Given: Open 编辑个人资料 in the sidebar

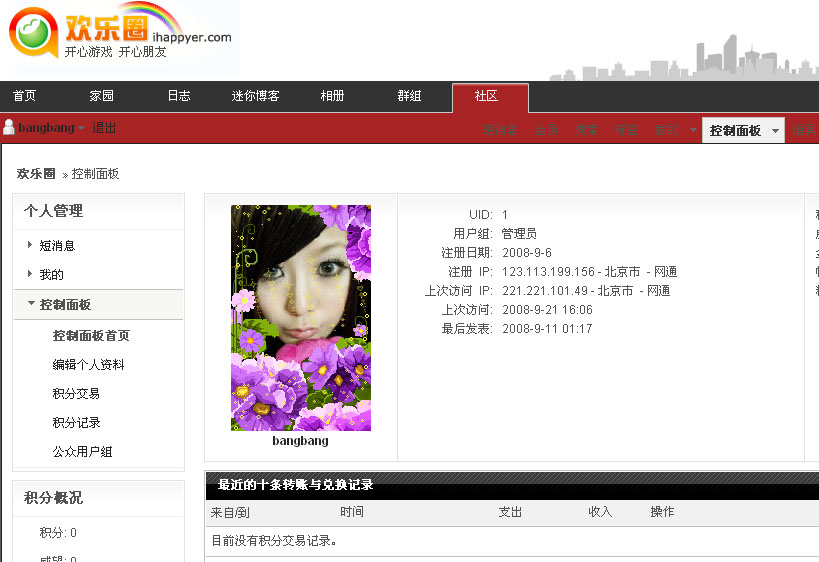Looking at the screenshot, I should click(x=88, y=365).
